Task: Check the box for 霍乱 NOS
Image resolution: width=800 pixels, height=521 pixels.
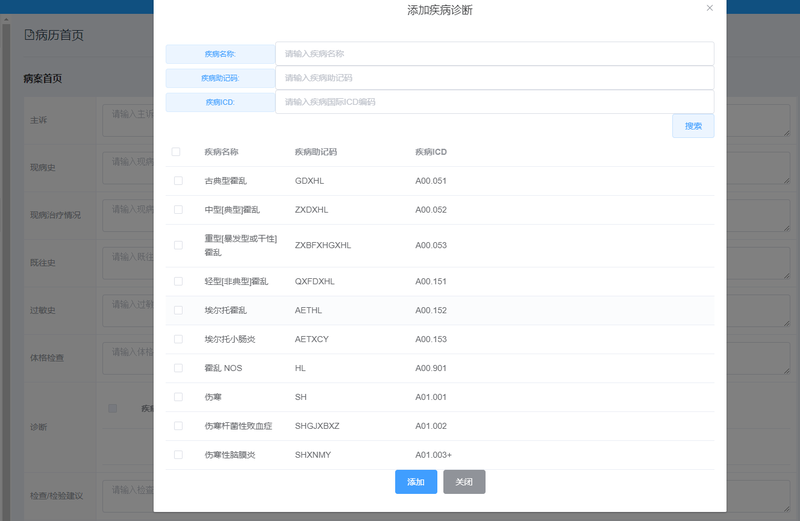Action: 178,368
